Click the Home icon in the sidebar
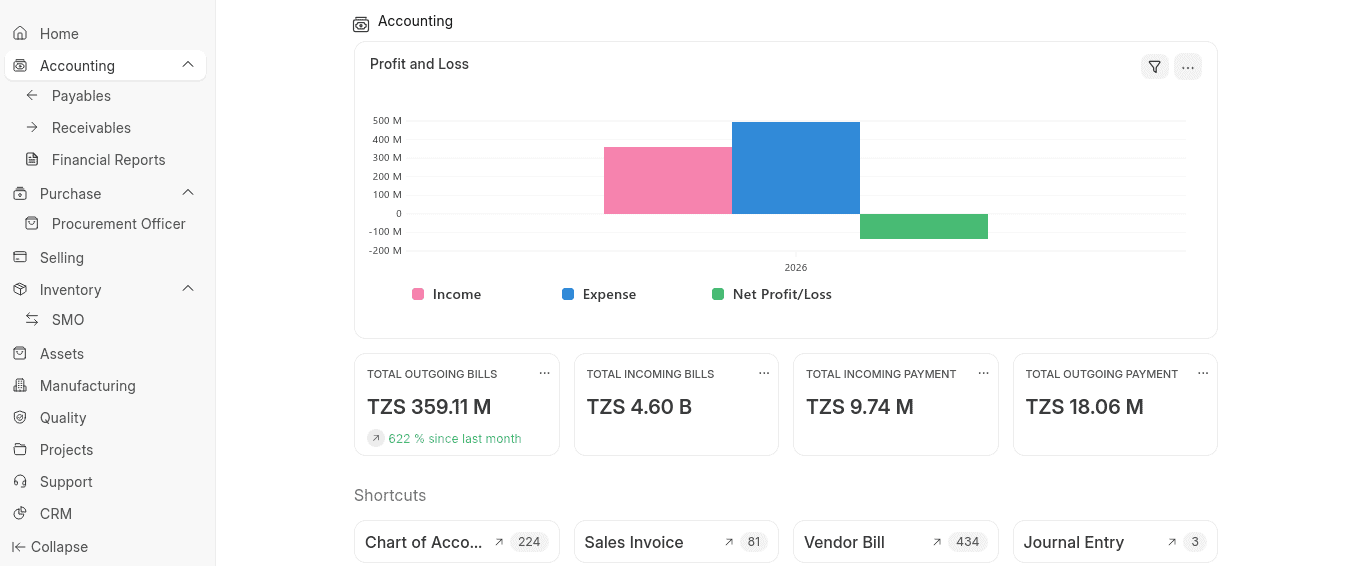The height and width of the screenshot is (566, 1350). [x=20, y=34]
